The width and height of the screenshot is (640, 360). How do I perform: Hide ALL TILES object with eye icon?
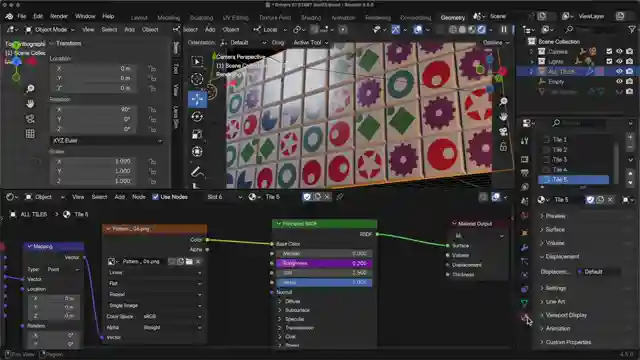click(619, 71)
